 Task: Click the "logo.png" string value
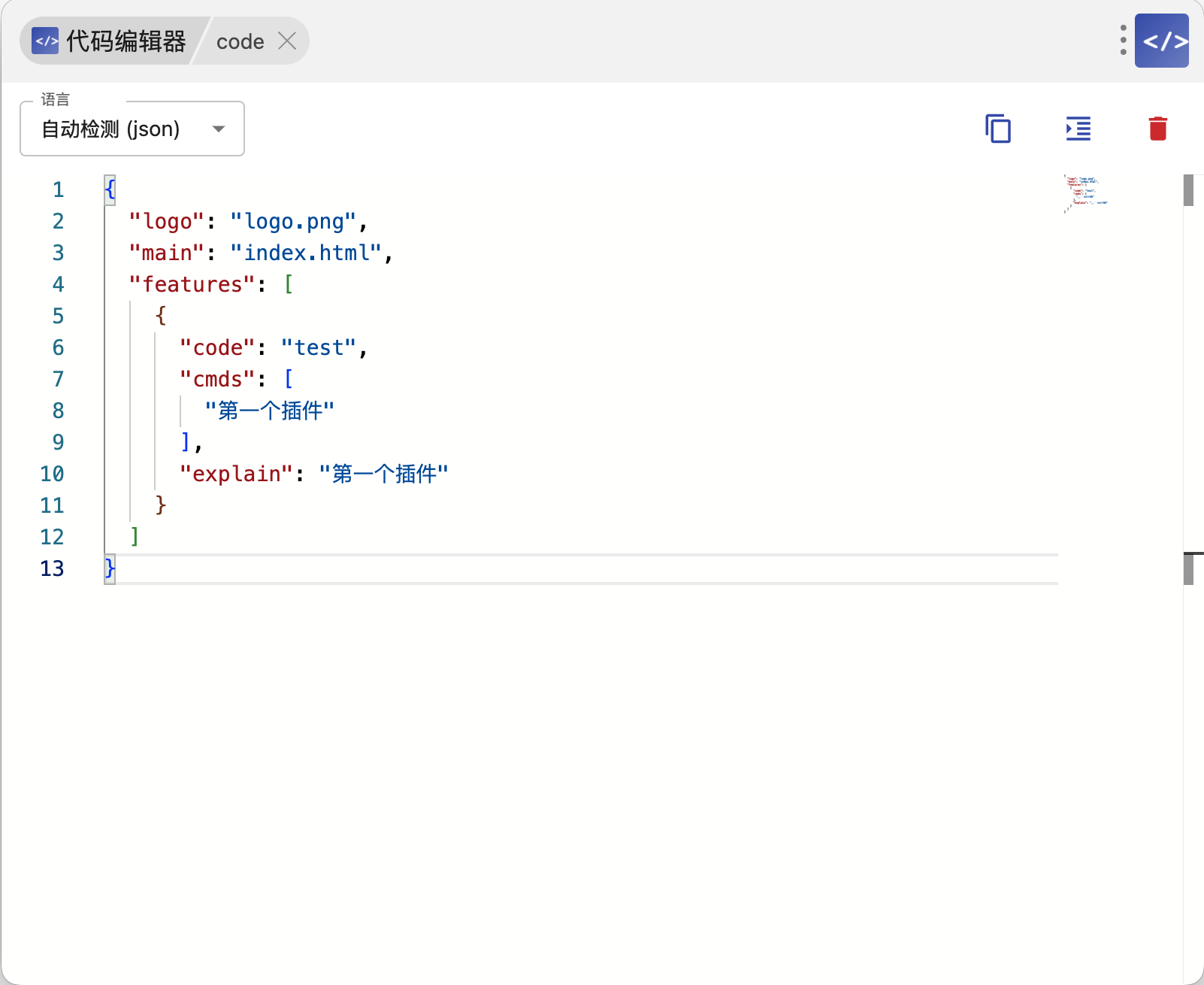293,222
